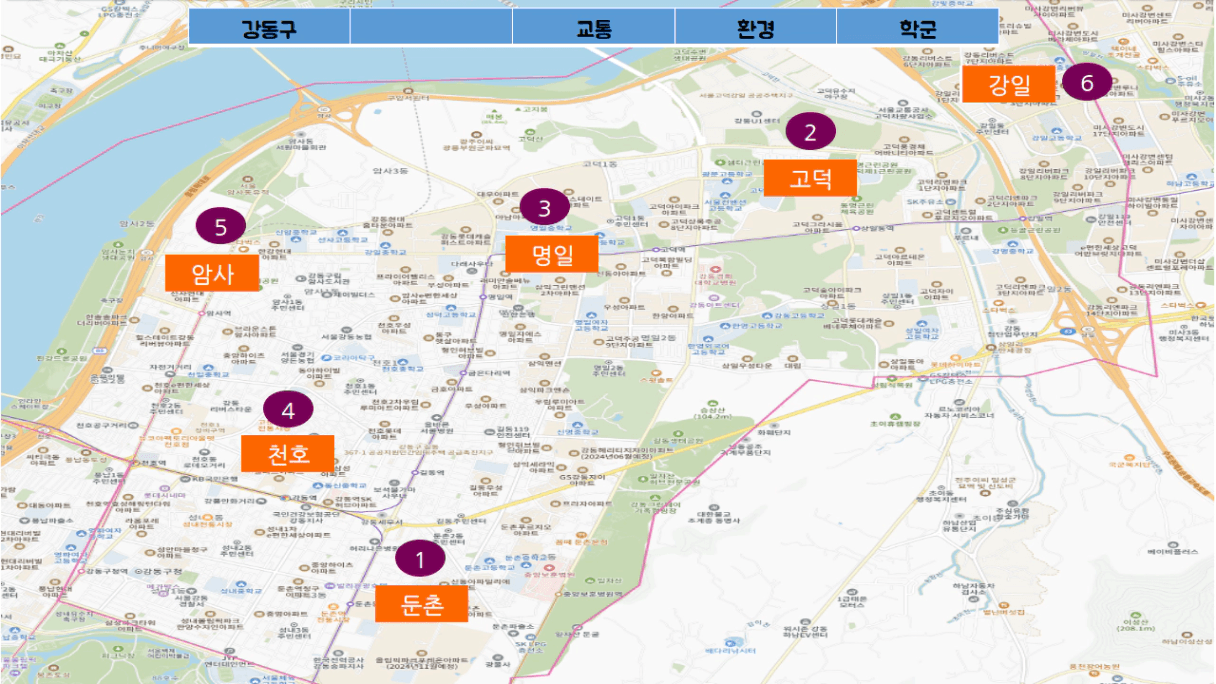Viewport: 1216px width, 684px height.
Task: Click the SK주유소 gas station label
Action: click(925, 201)
